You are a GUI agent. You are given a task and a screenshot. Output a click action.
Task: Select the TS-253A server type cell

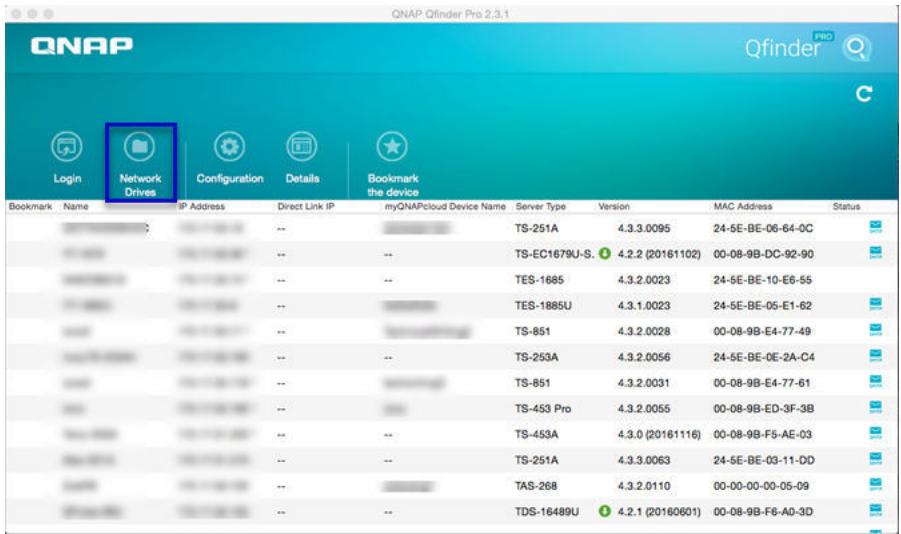(537, 357)
